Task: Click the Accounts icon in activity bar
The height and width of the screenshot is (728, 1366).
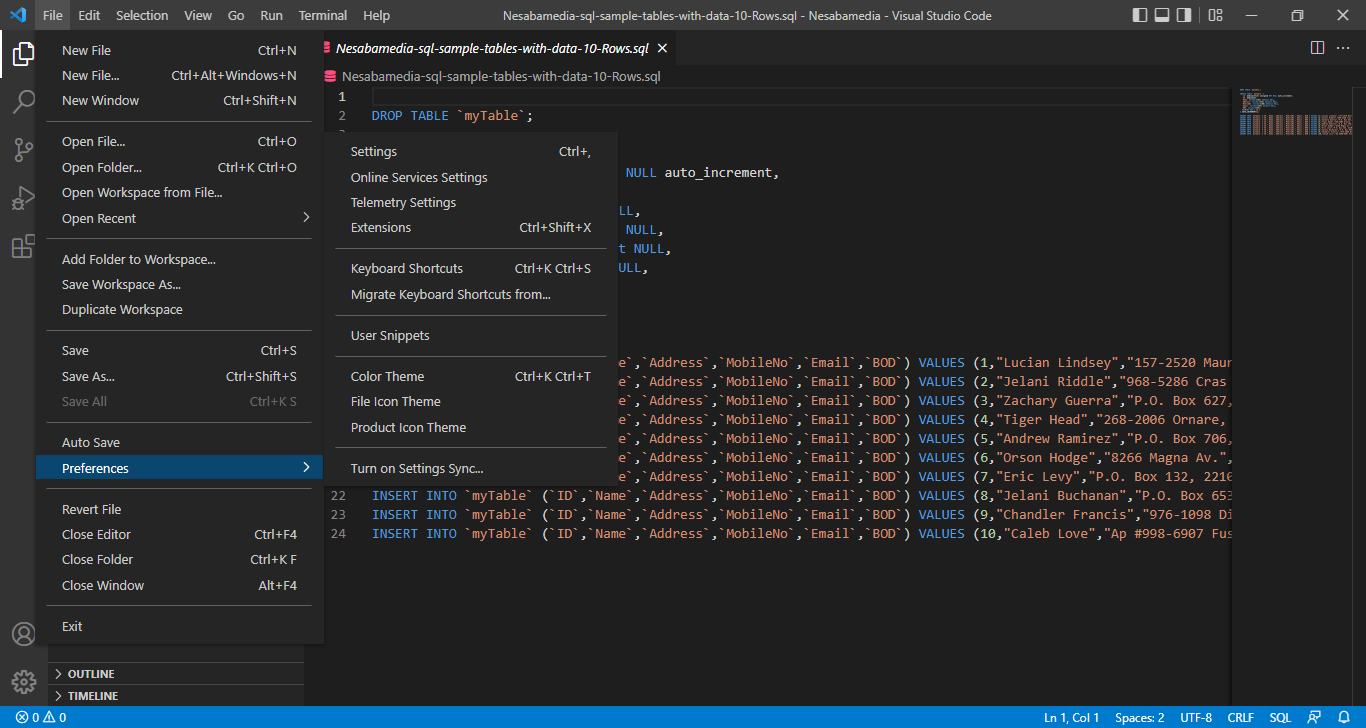Action: coord(23,634)
